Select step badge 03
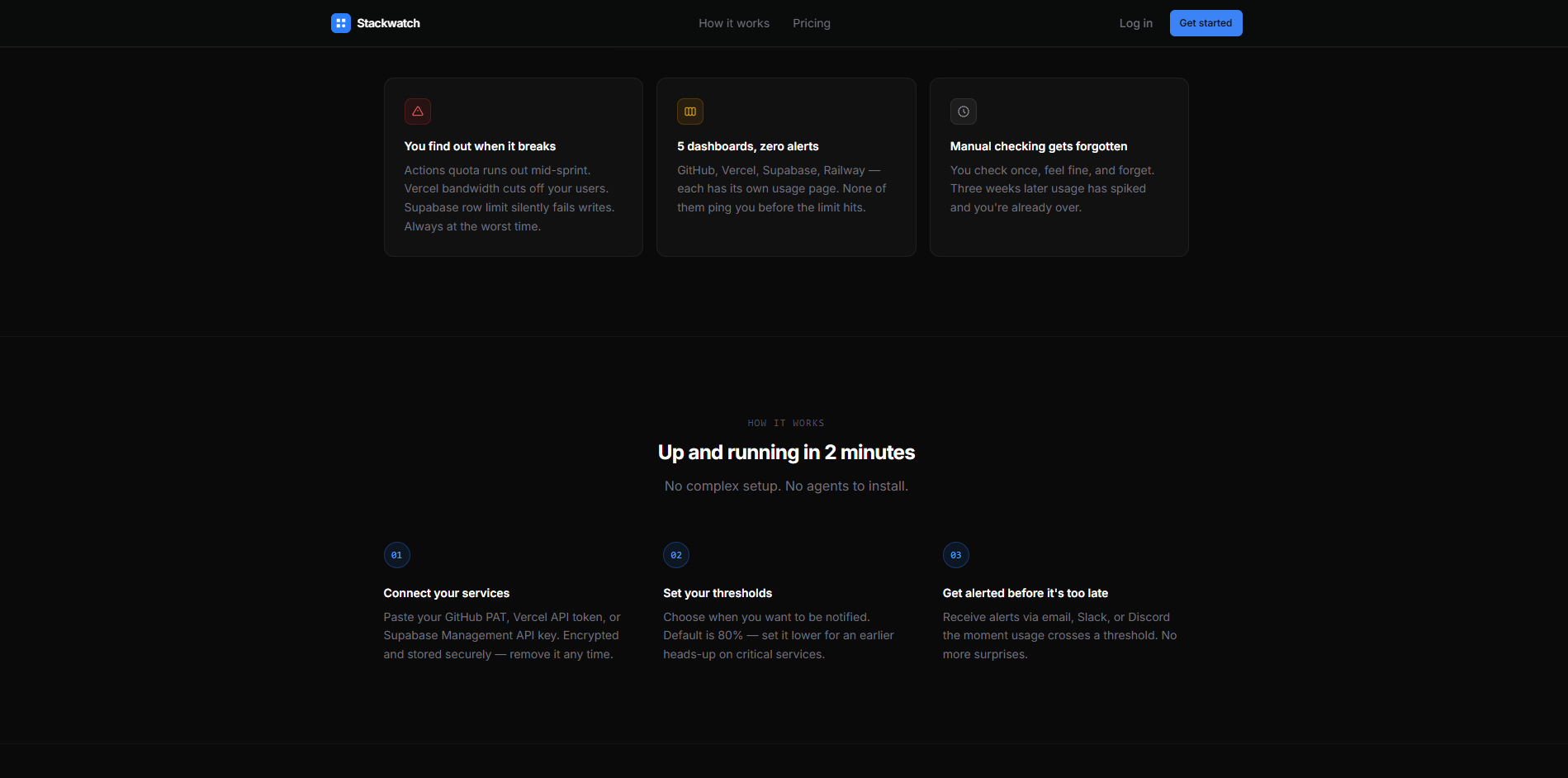Screen dimensions: 1568x778 pyautogui.click(x=955, y=554)
